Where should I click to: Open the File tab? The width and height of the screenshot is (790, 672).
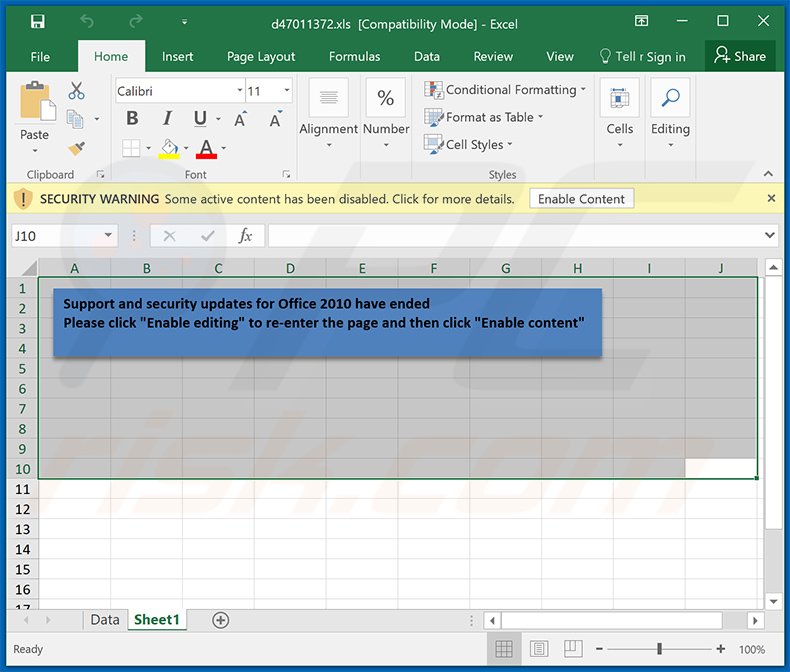coord(40,56)
